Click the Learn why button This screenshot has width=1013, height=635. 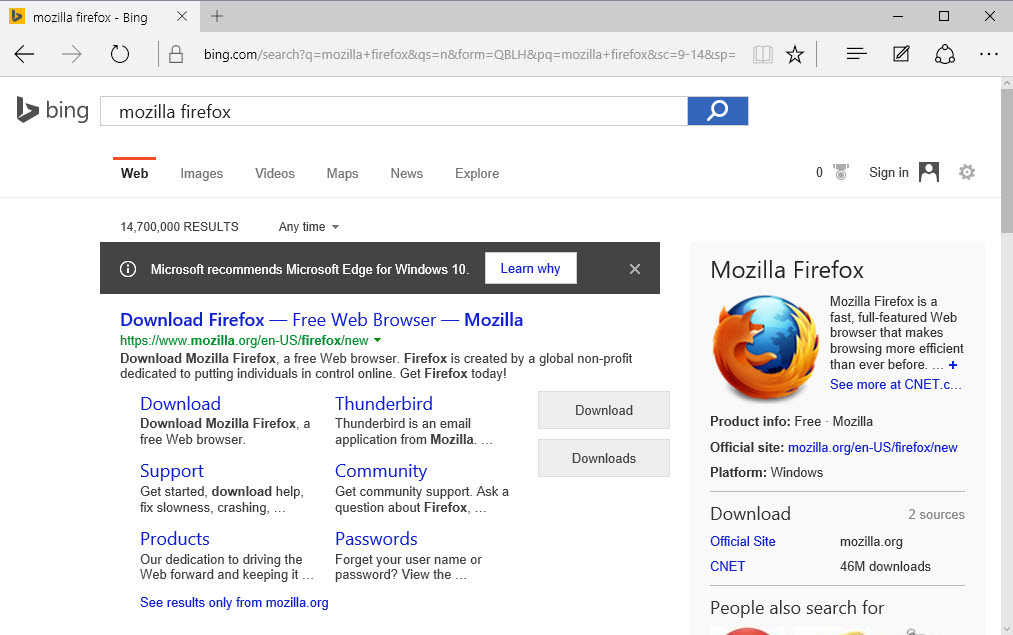coord(530,268)
